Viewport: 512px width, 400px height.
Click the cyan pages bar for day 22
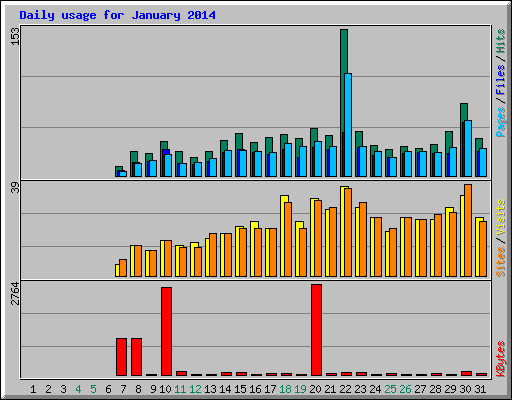(x=348, y=125)
